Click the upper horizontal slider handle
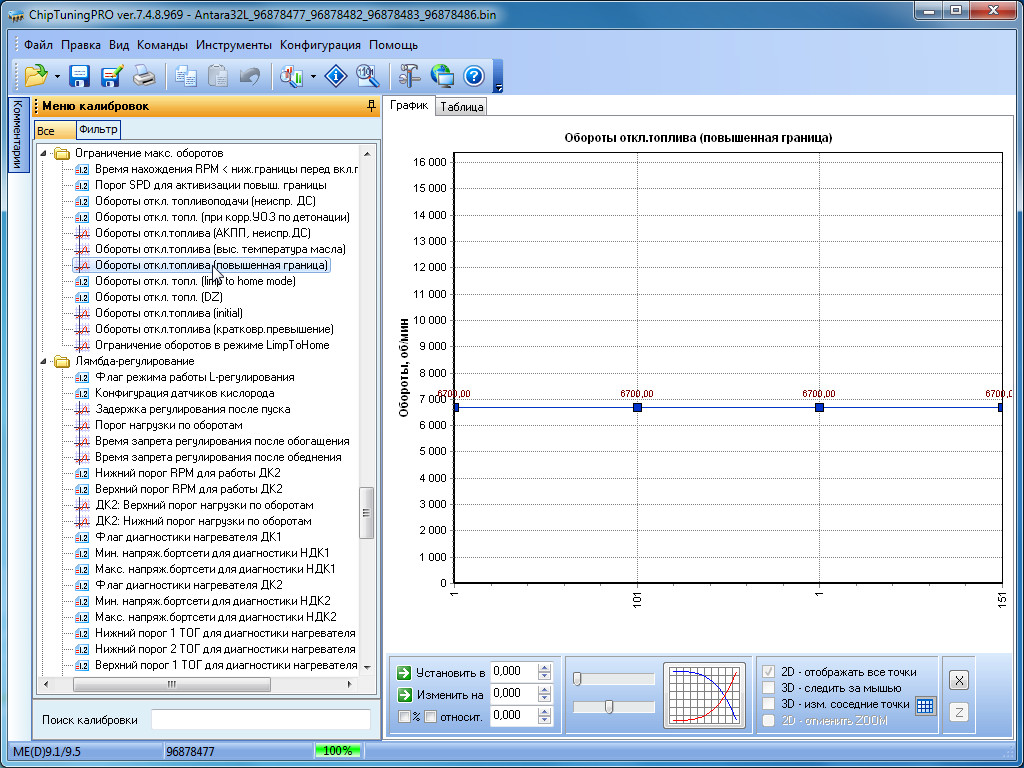This screenshot has height=768, width=1024. click(578, 679)
